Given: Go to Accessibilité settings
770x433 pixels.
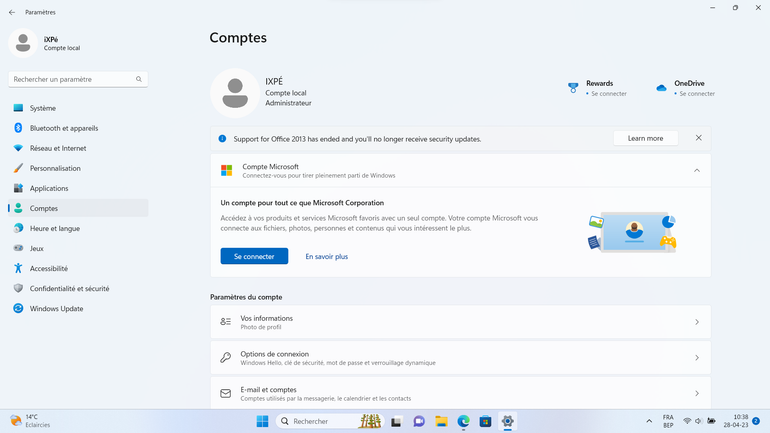Looking at the screenshot, I should click(78, 269).
